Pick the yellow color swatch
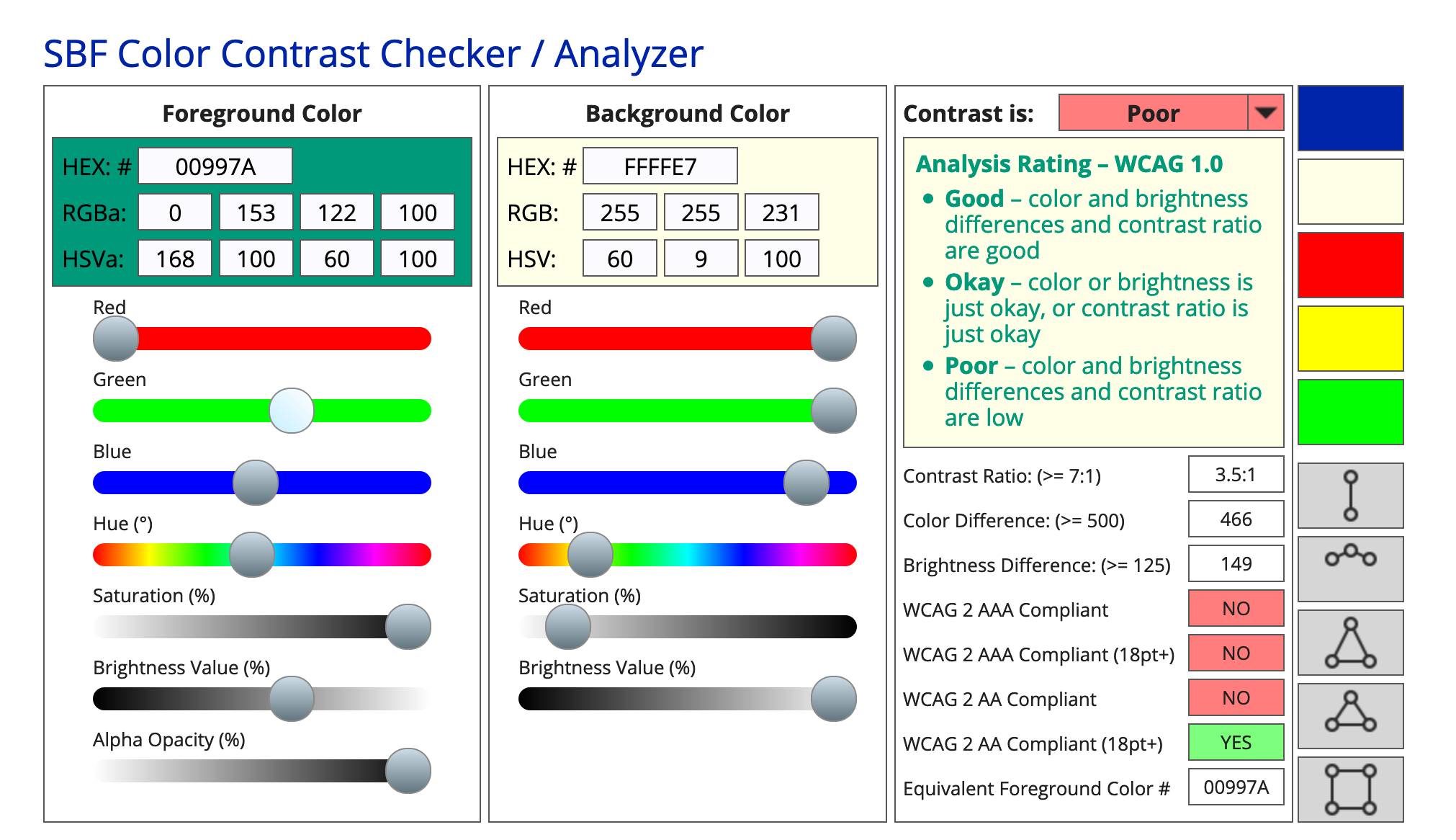This screenshot has width=1456, height=840. click(x=1350, y=338)
